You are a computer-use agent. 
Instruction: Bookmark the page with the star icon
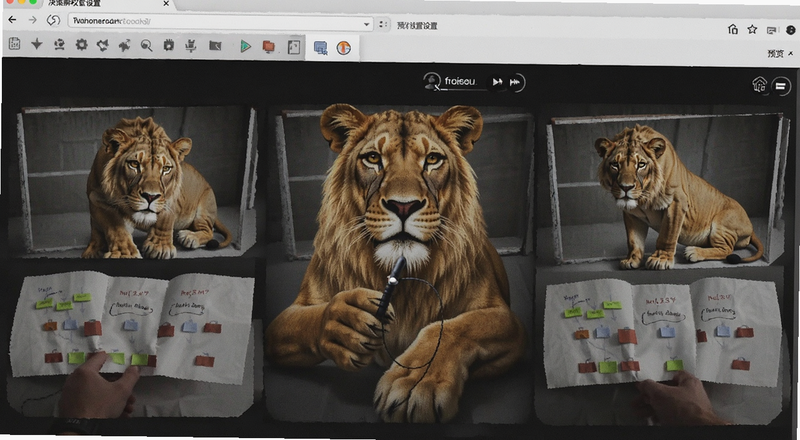coord(753,30)
